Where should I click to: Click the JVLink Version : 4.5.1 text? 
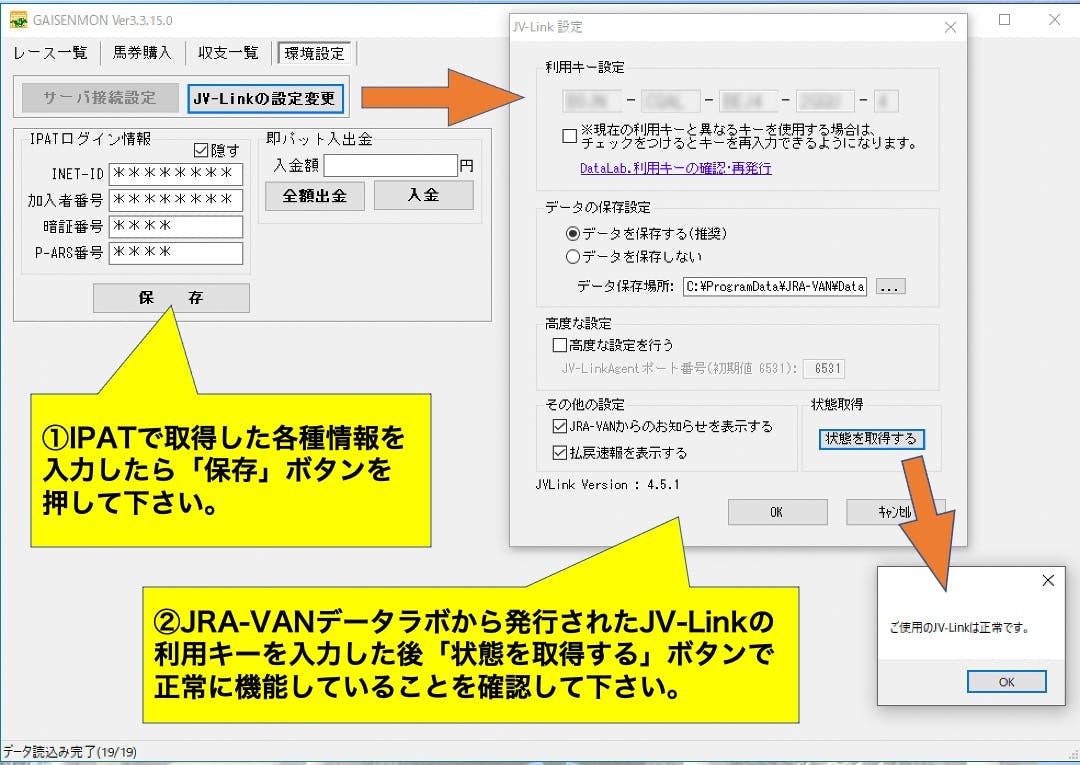tap(608, 484)
